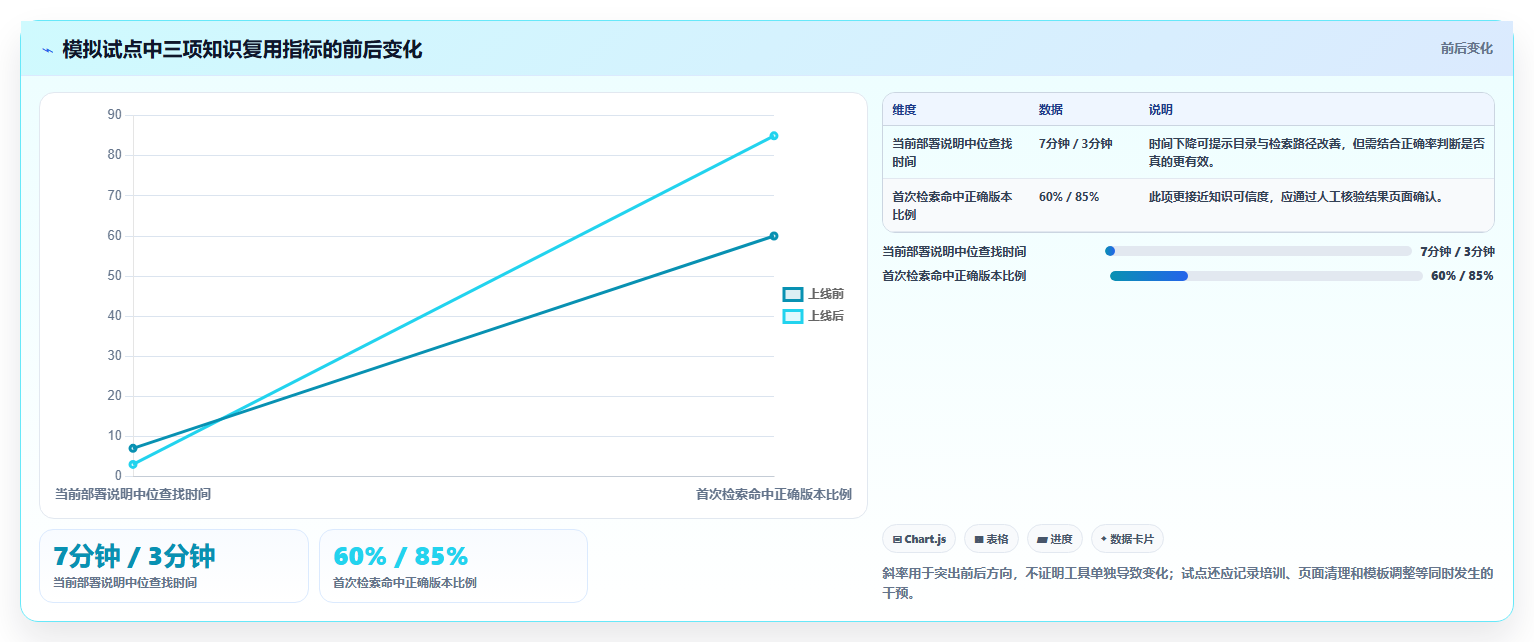Click the table value 60% / 85%

1069,197
